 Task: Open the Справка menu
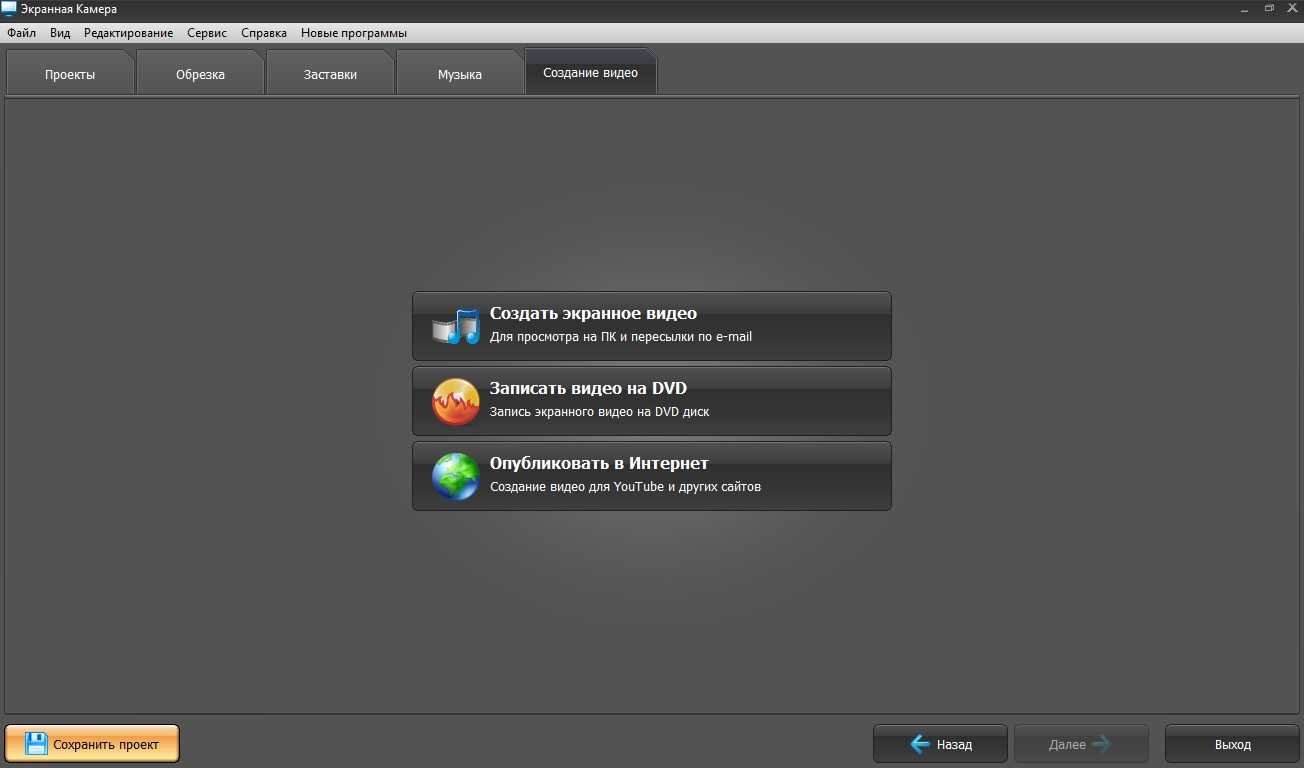click(264, 33)
